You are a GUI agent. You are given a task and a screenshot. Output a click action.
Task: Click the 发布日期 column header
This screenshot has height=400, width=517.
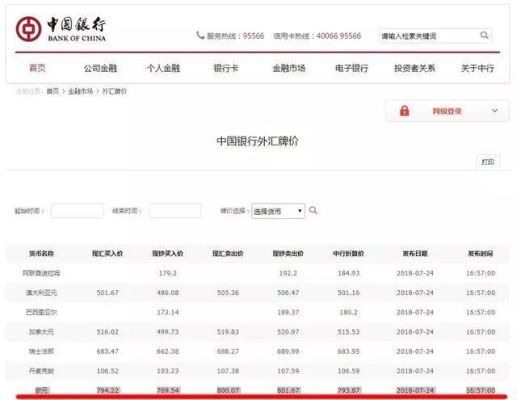coord(415,254)
